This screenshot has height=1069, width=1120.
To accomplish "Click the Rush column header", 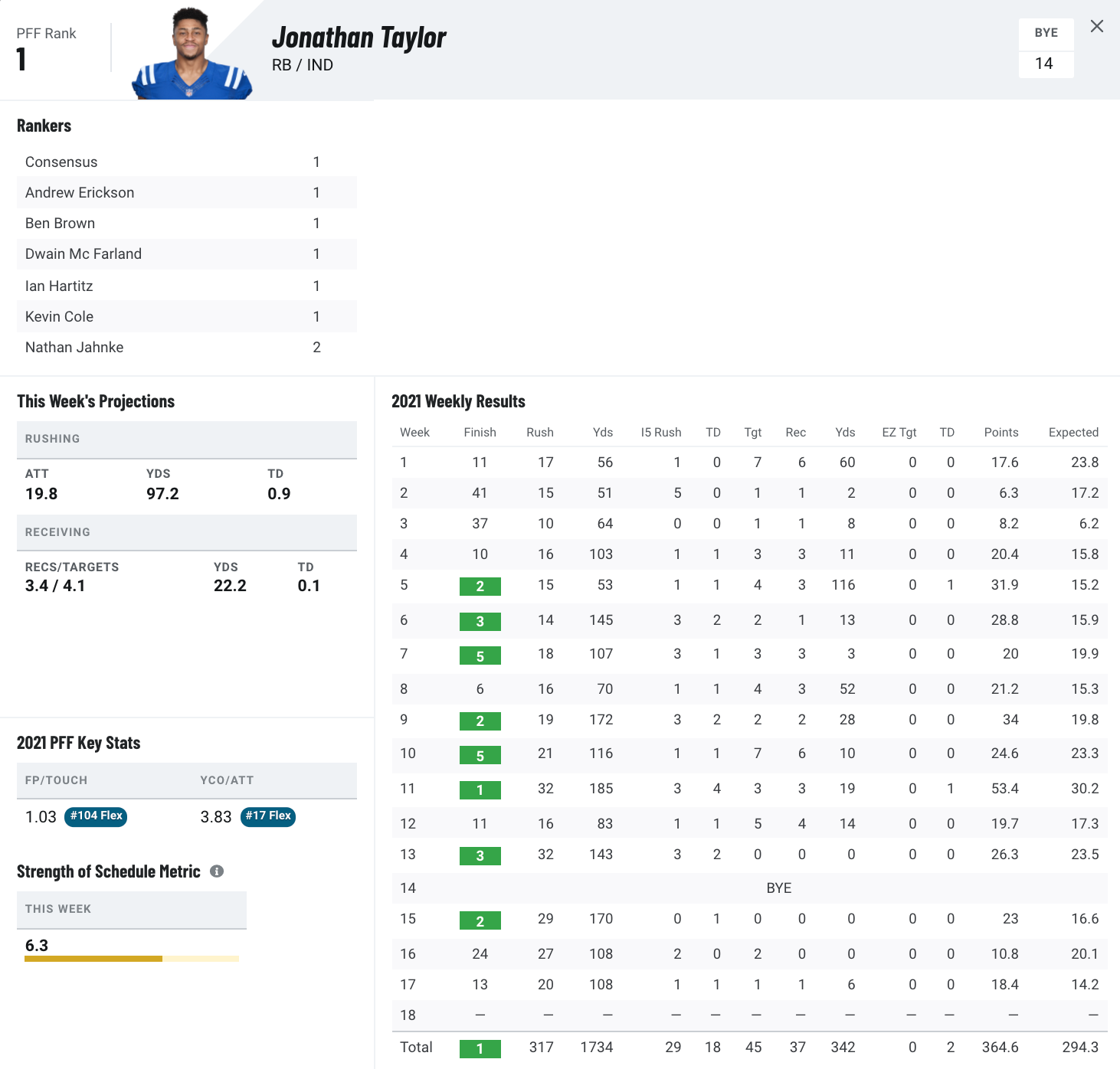I will click(540, 432).
